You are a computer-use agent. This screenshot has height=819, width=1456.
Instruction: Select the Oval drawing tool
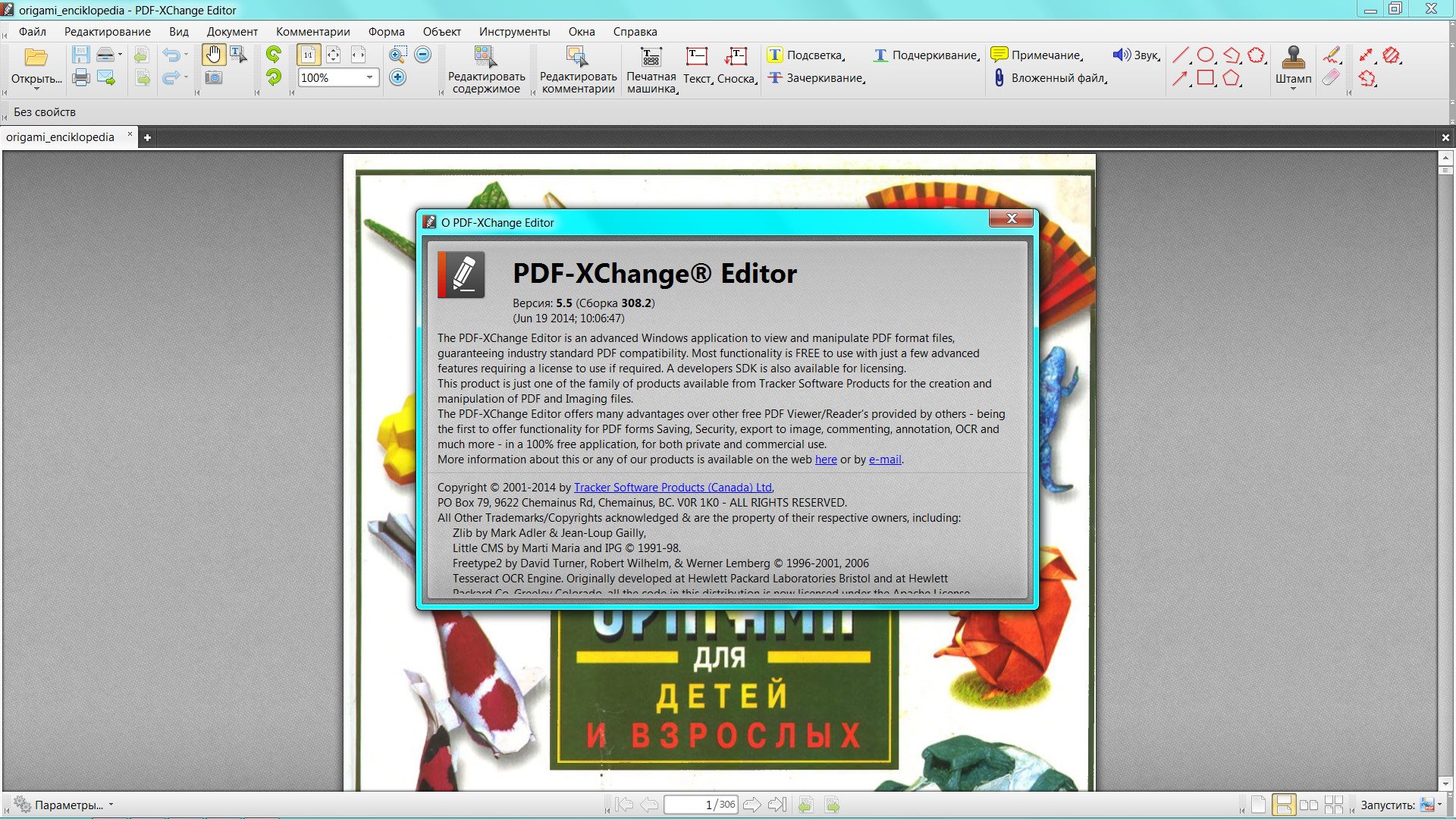1206,55
